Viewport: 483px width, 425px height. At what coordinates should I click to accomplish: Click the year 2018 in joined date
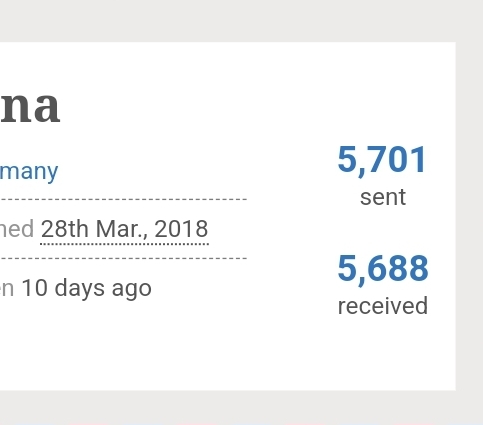pos(181,229)
